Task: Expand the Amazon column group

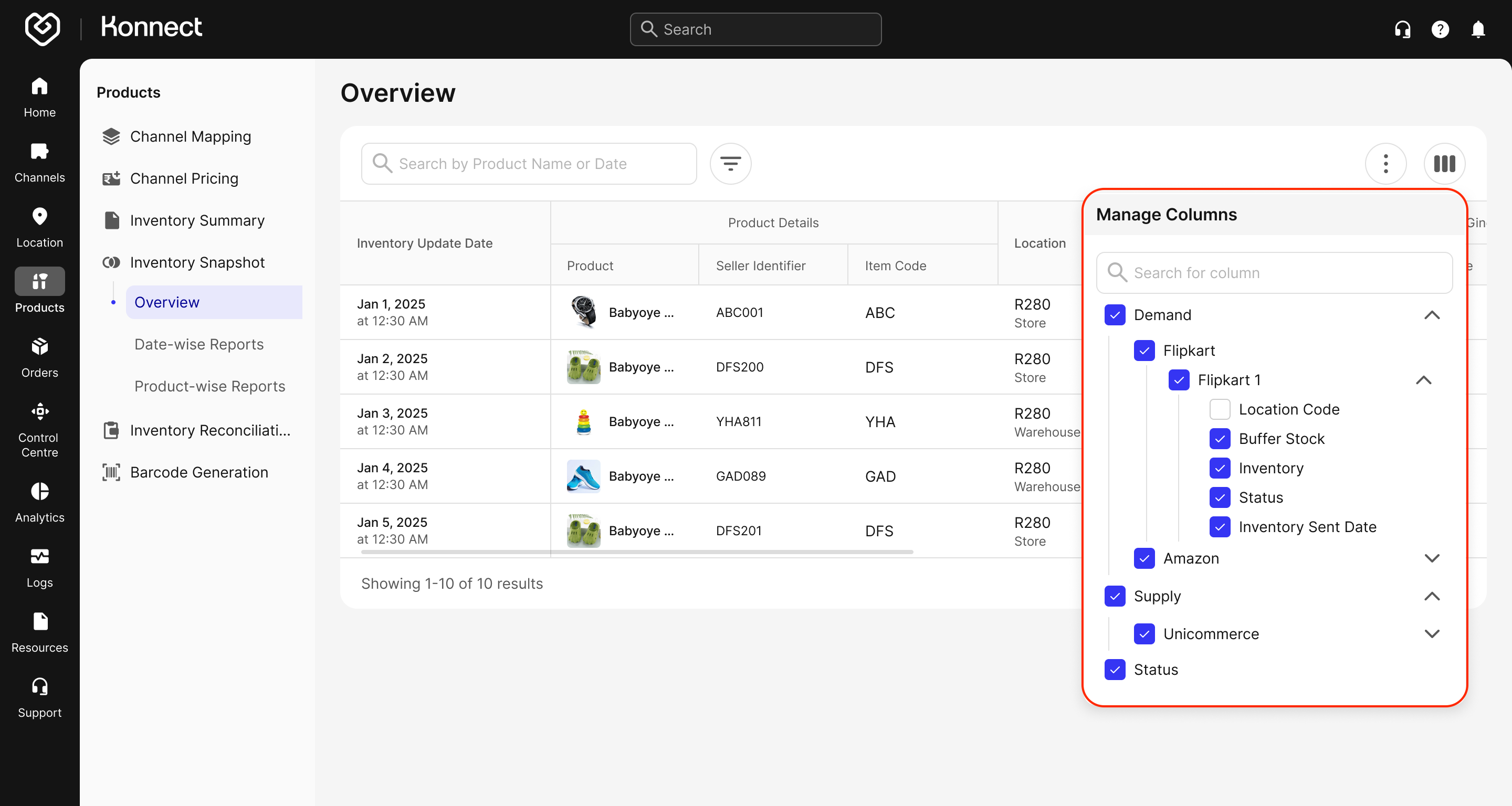Action: coord(1432,558)
